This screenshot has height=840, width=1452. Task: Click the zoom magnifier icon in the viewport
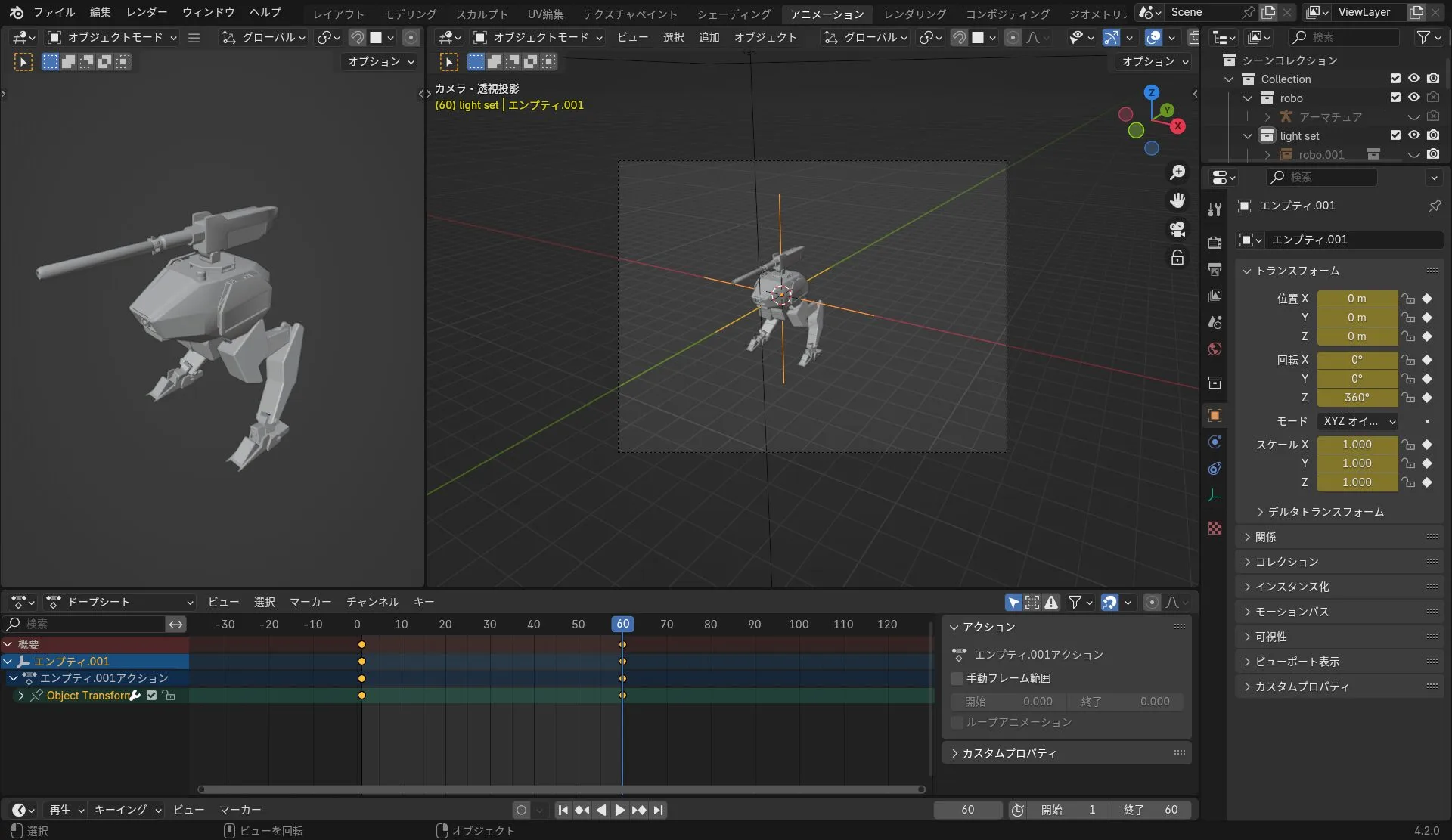click(1177, 172)
